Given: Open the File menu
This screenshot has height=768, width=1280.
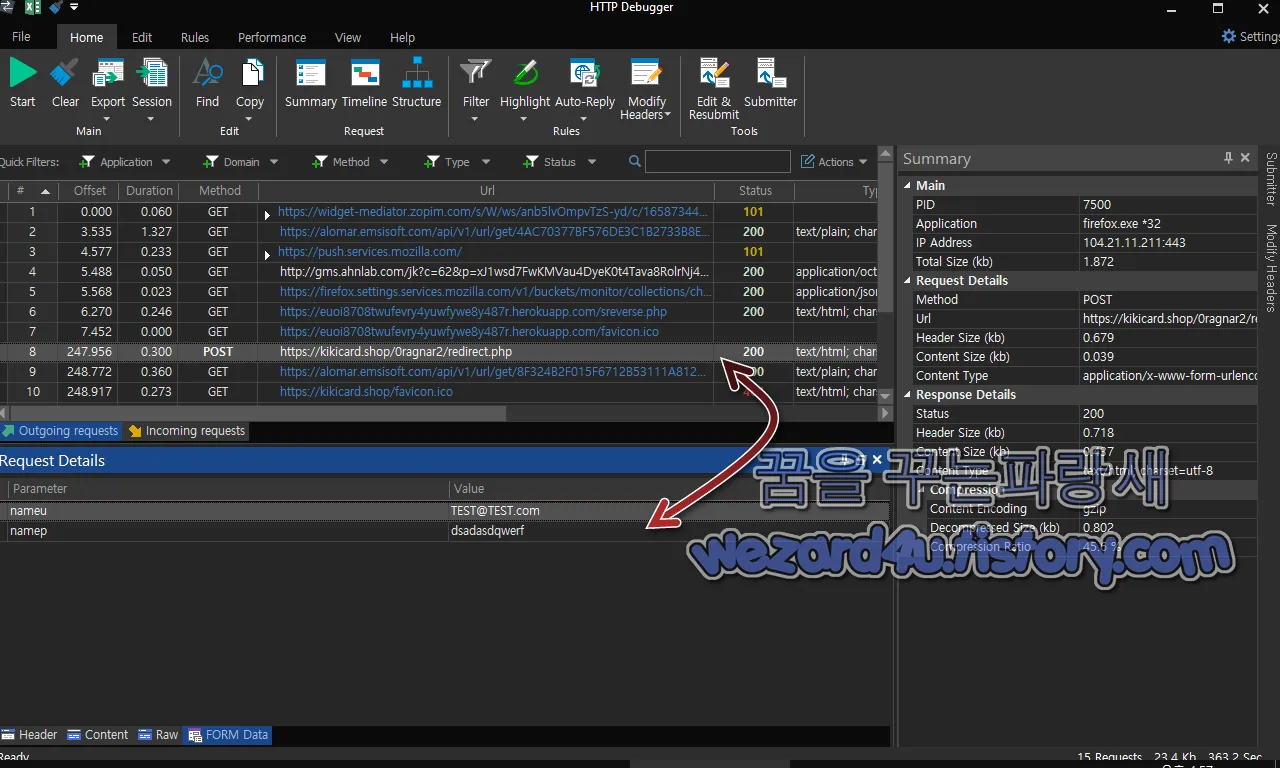Looking at the screenshot, I should point(21,37).
